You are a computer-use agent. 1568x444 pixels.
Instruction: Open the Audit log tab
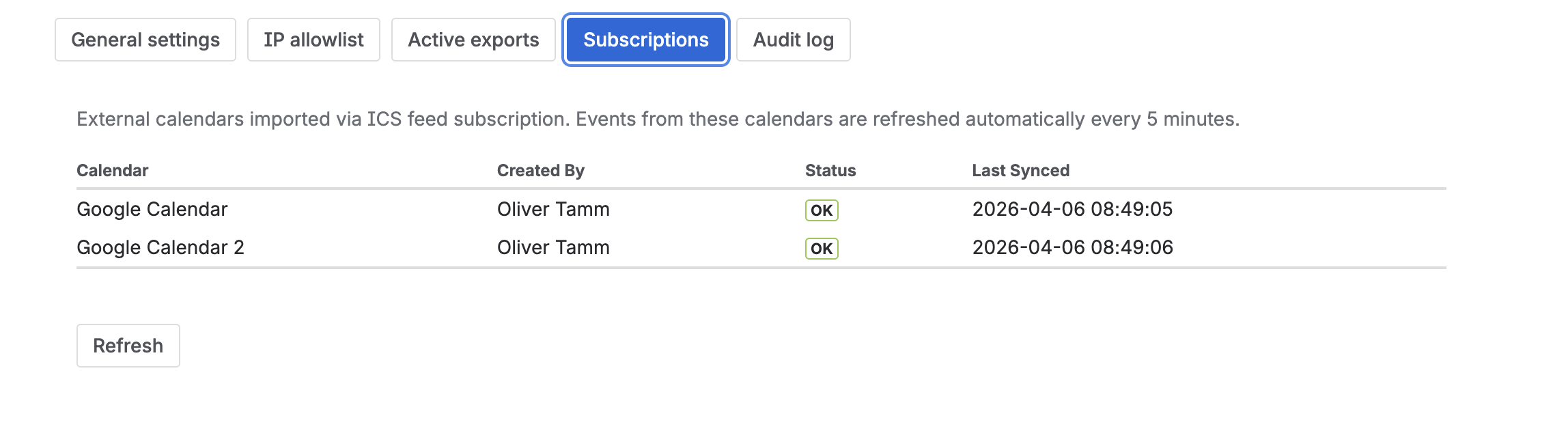click(x=793, y=40)
